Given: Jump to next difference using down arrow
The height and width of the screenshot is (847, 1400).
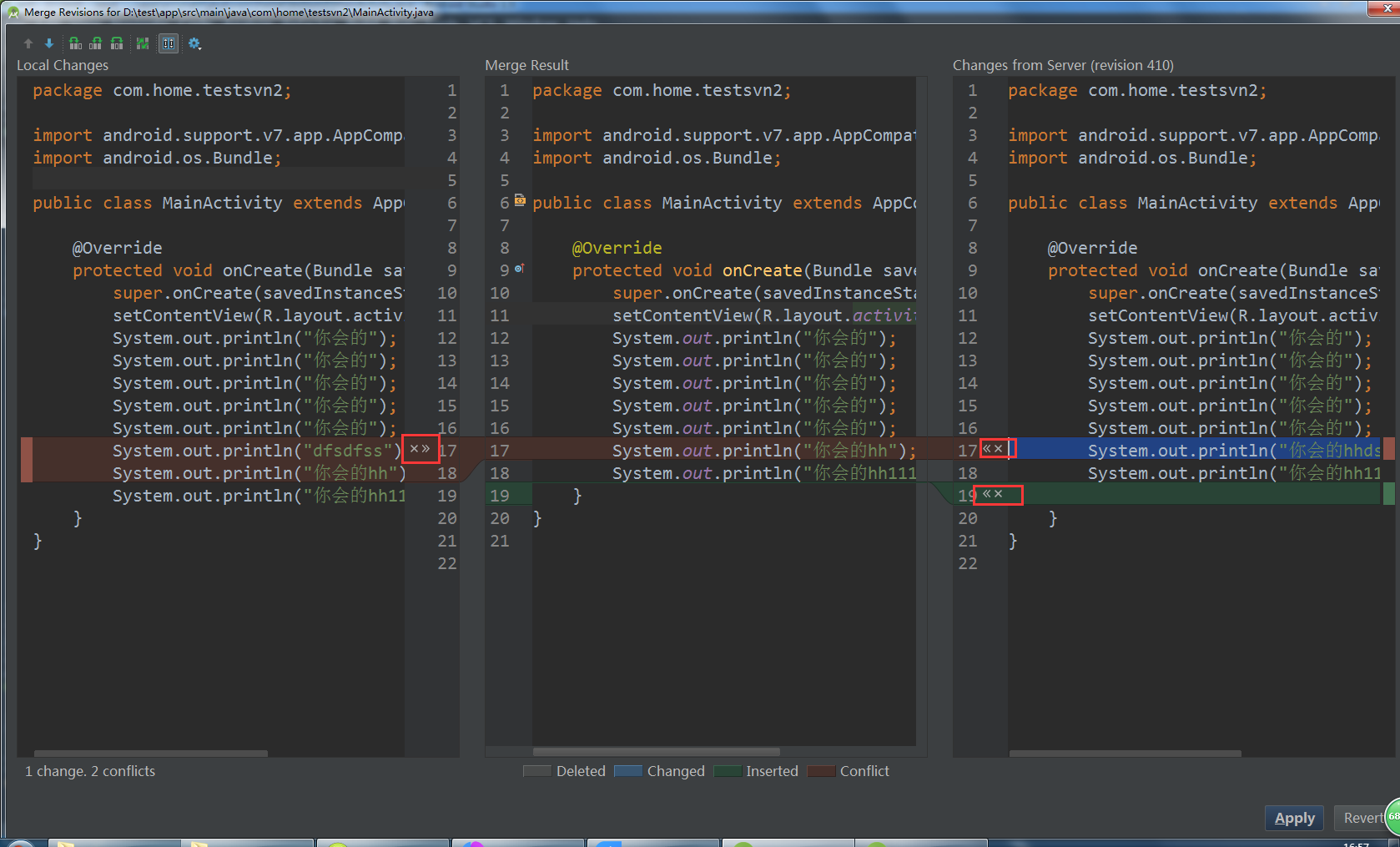Looking at the screenshot, I should coord(49,43).
